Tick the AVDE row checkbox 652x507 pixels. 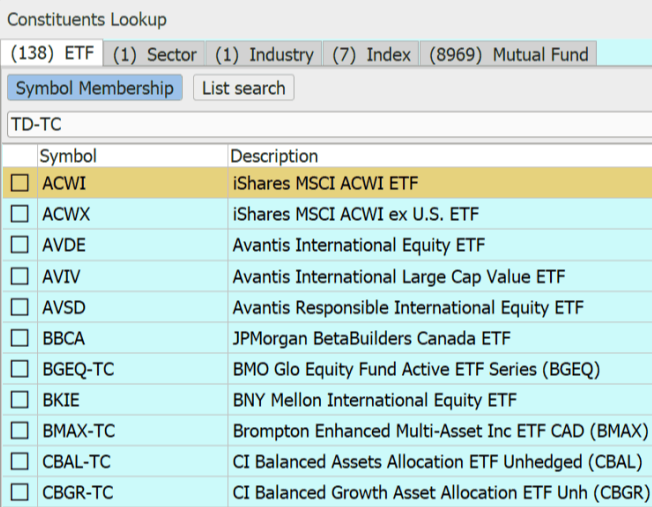(x=20, y=245)
